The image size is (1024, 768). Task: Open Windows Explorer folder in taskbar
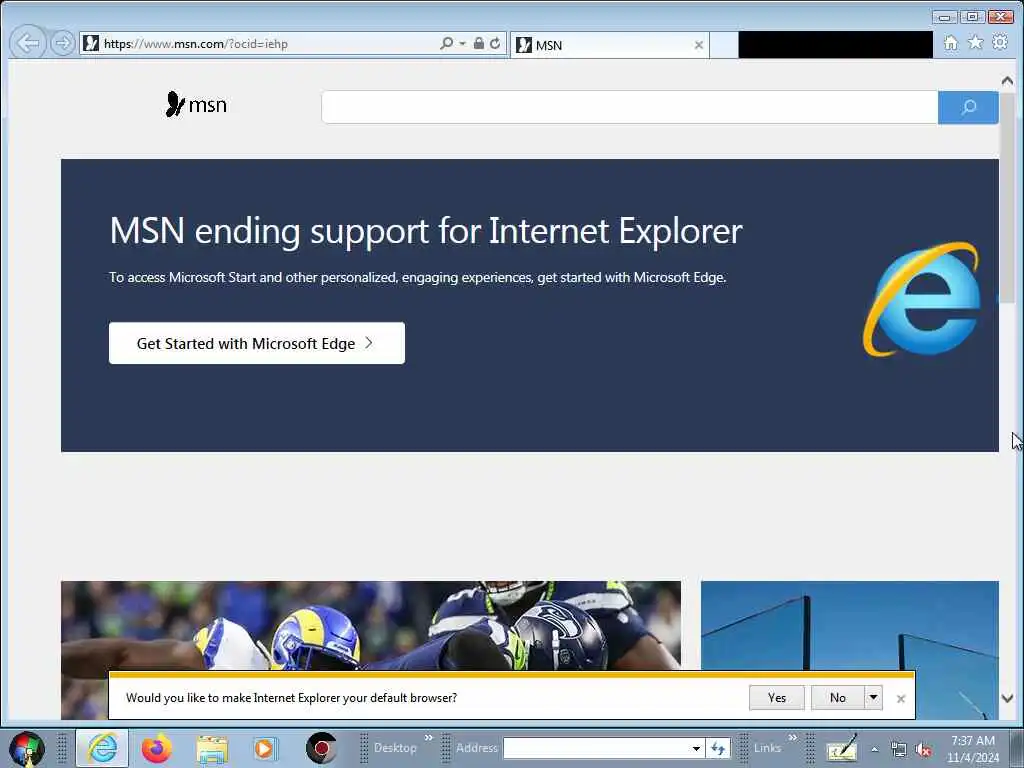coord(212,748)
